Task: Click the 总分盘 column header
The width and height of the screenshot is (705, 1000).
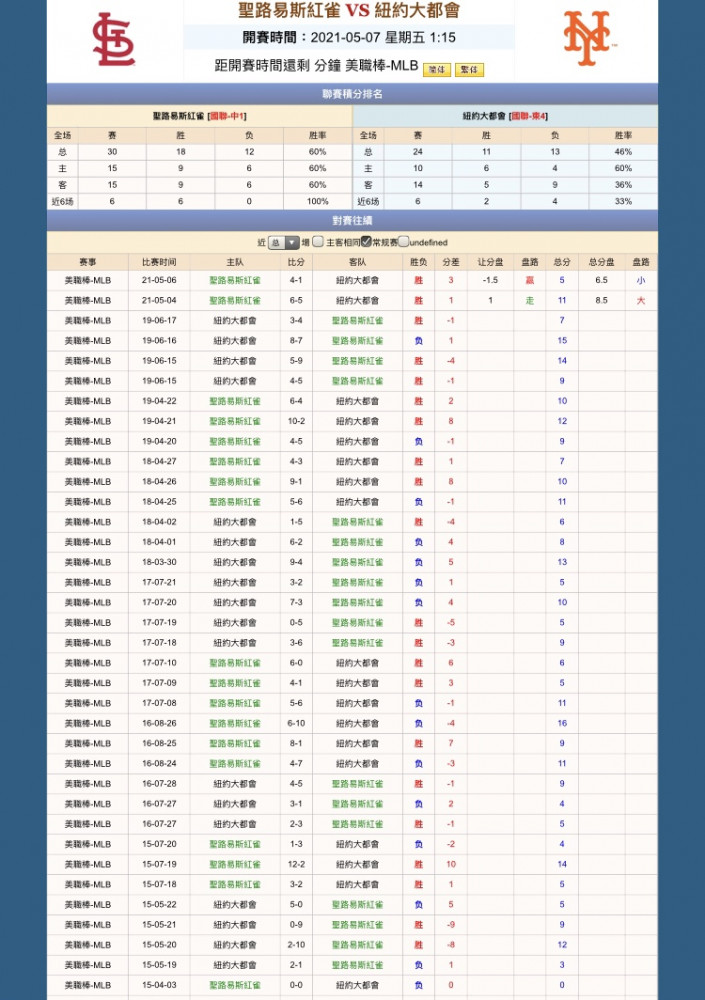Action: (602, 262)
